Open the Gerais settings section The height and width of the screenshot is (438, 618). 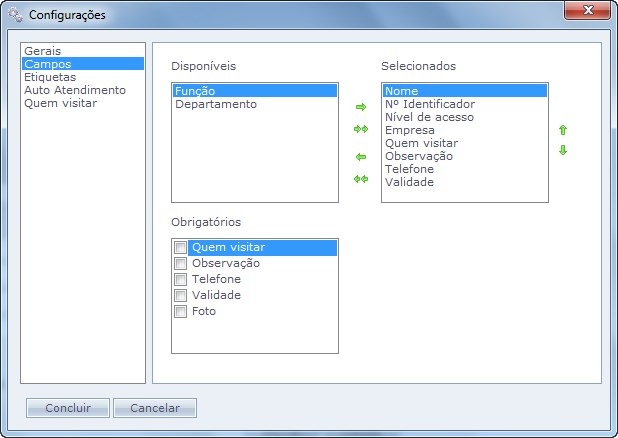43,50
